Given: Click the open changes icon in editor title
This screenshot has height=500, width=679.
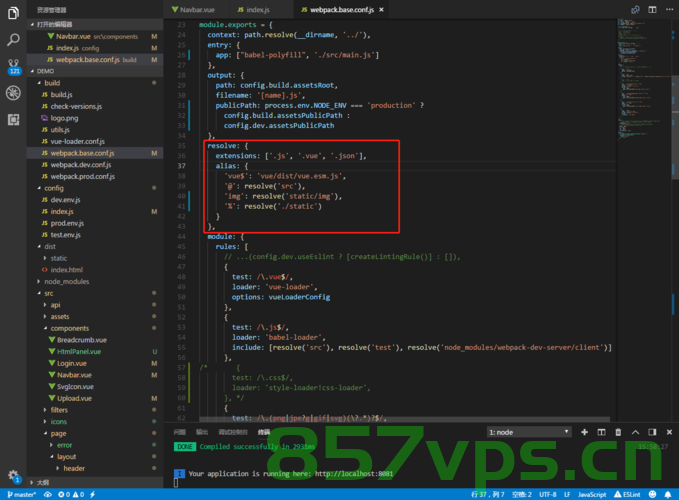Looking at the screenshot, I should click(x=635, y=10).
